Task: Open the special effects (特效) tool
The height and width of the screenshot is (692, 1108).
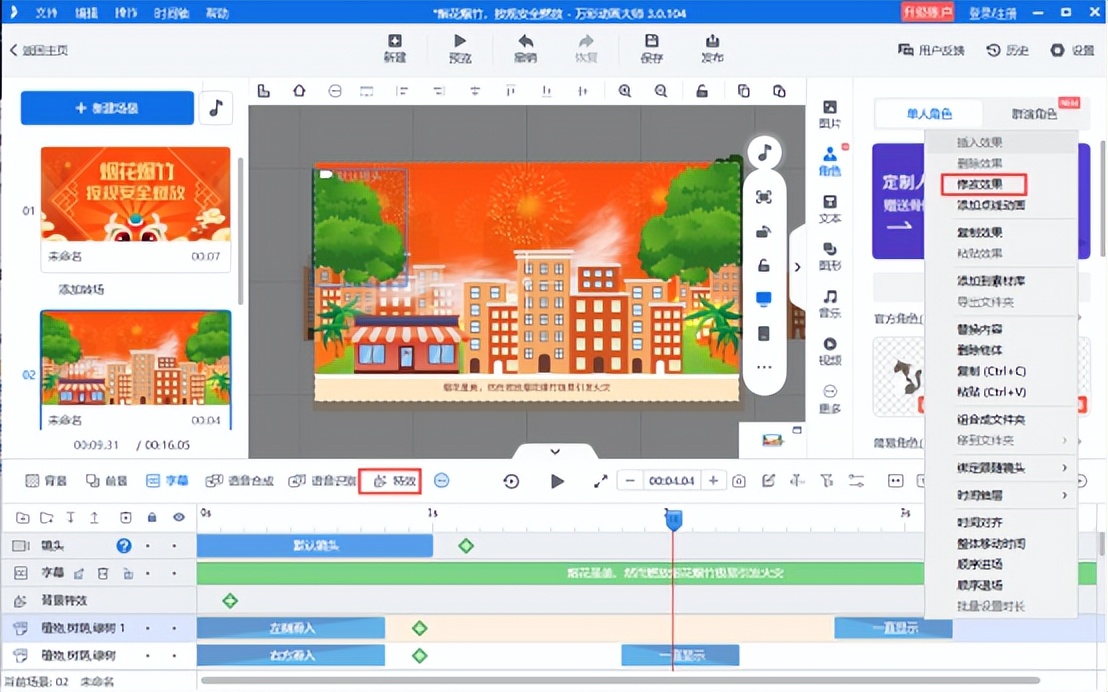Action: pos(390,481)
